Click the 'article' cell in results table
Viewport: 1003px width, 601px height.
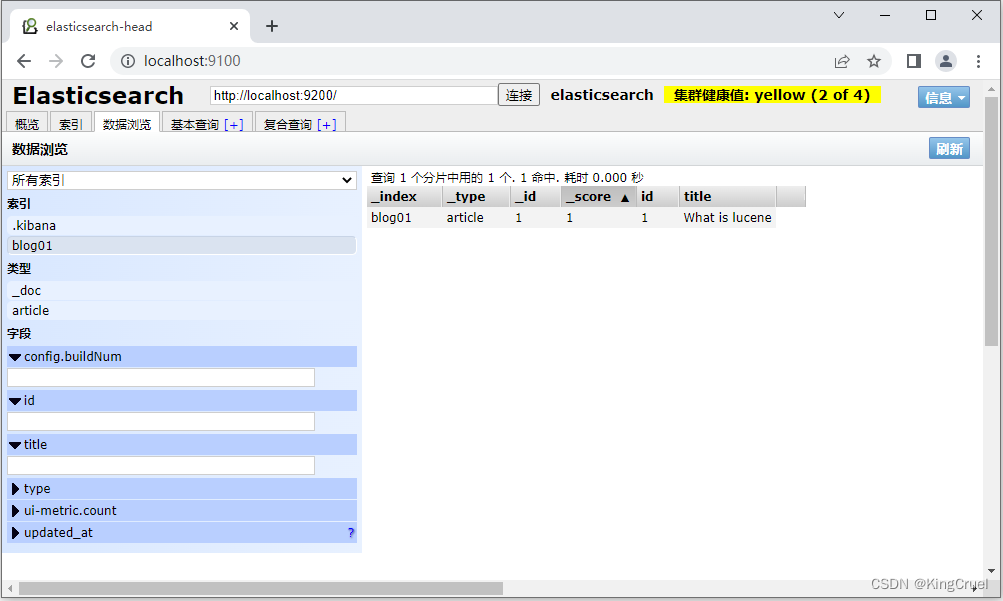click(x=465, y=217)
